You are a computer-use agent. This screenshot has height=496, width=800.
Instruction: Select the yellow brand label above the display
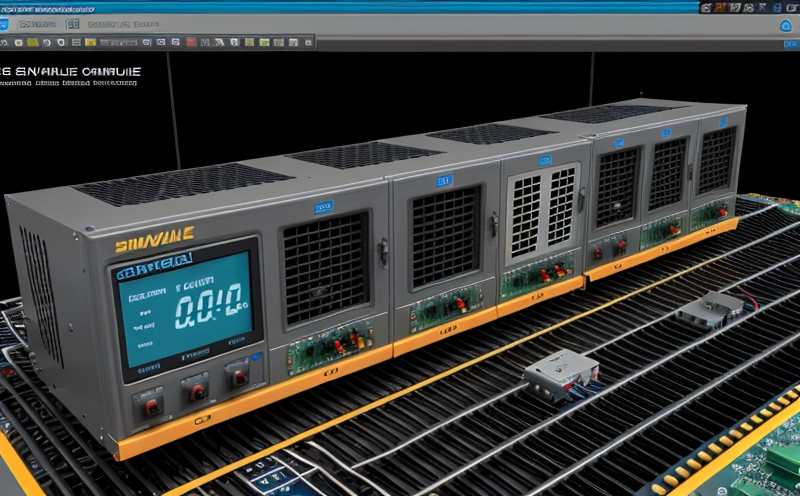[x=154, y=240]
